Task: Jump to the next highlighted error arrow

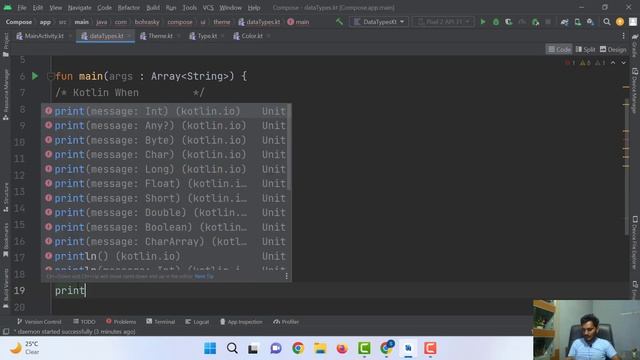Action: coord(624,62)
